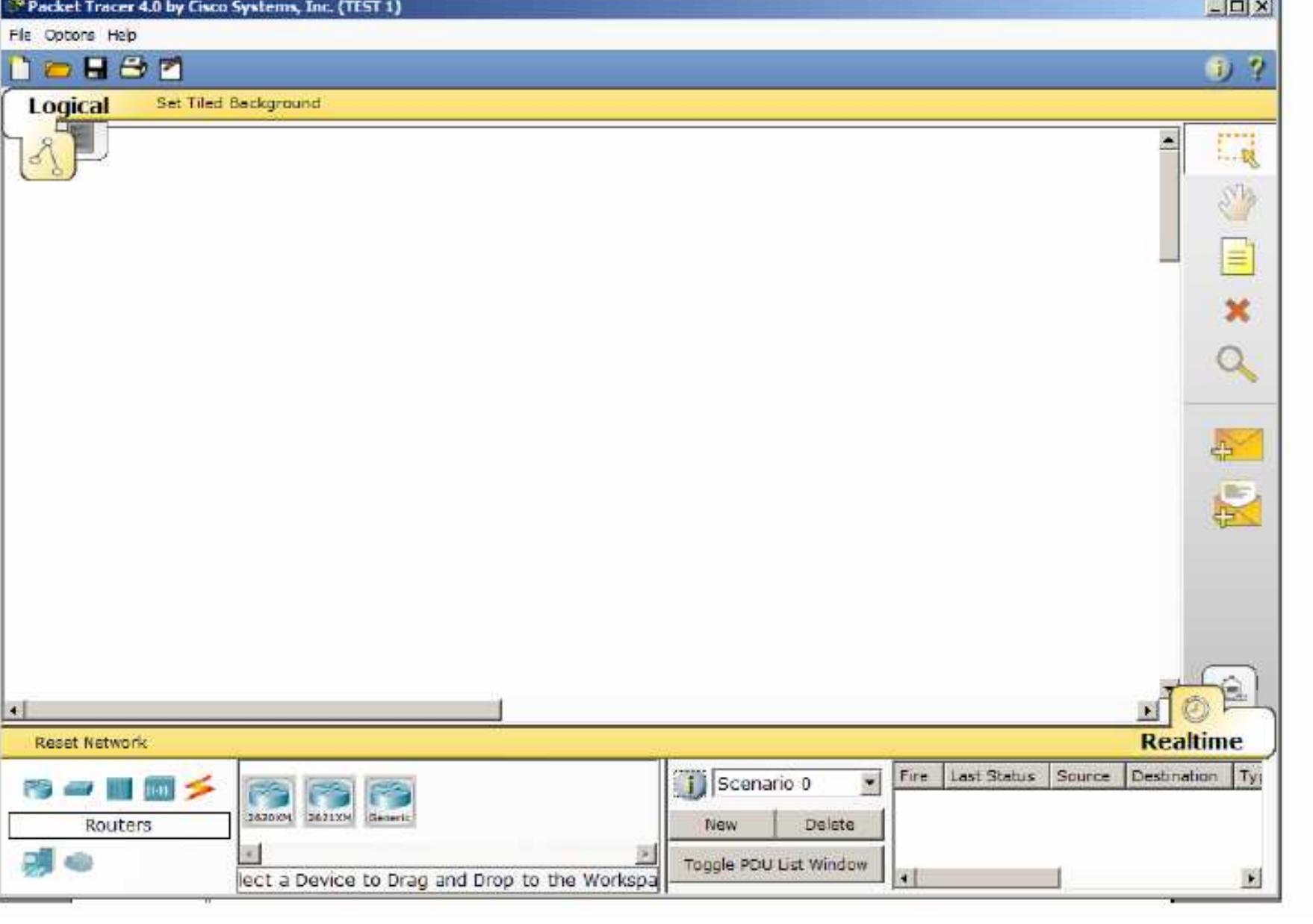
Task: Choose the Place Note tool
Action: coord(1237,257)
